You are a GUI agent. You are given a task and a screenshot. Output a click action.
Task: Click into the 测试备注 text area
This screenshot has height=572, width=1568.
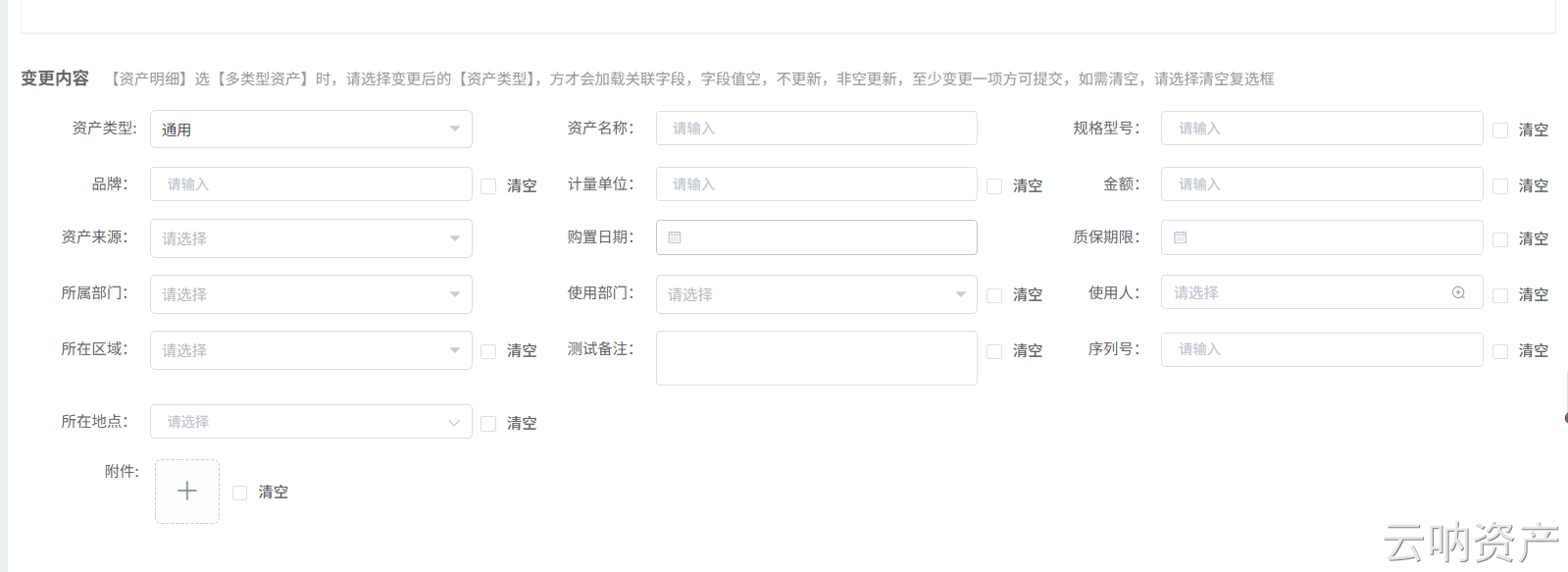tap(816, 358)
